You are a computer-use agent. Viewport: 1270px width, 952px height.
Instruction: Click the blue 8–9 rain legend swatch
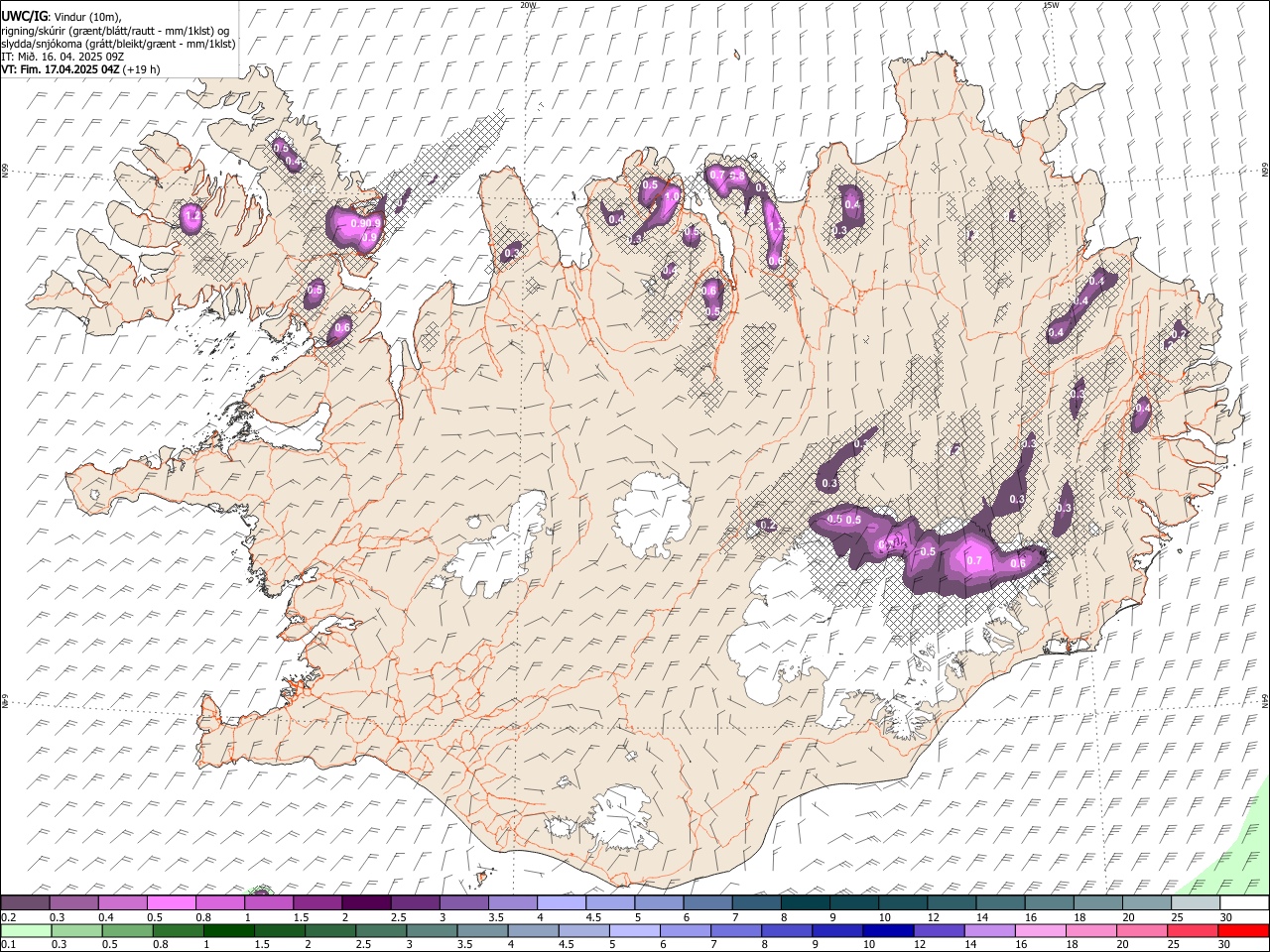click(786, 930)
